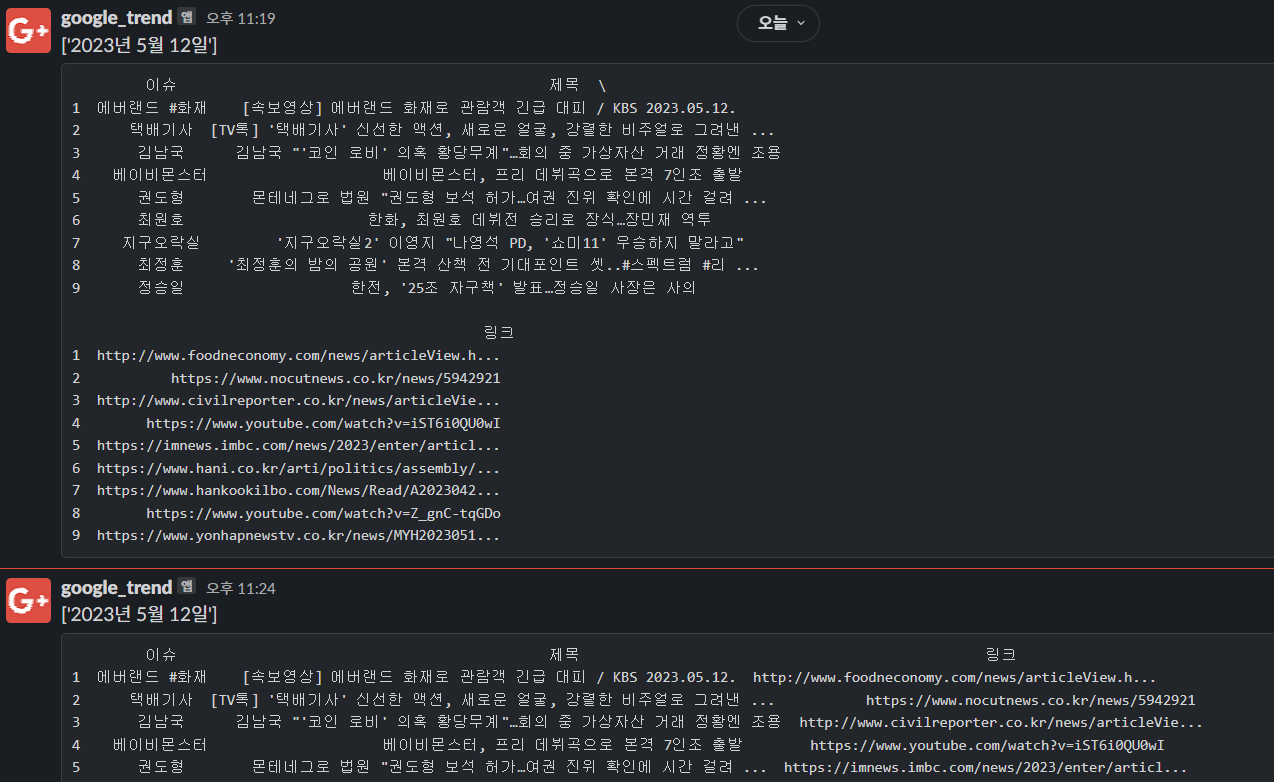Click title '[TV톡] 택배기사 신선한 액션' in 11:19 message

pos(492,130)
